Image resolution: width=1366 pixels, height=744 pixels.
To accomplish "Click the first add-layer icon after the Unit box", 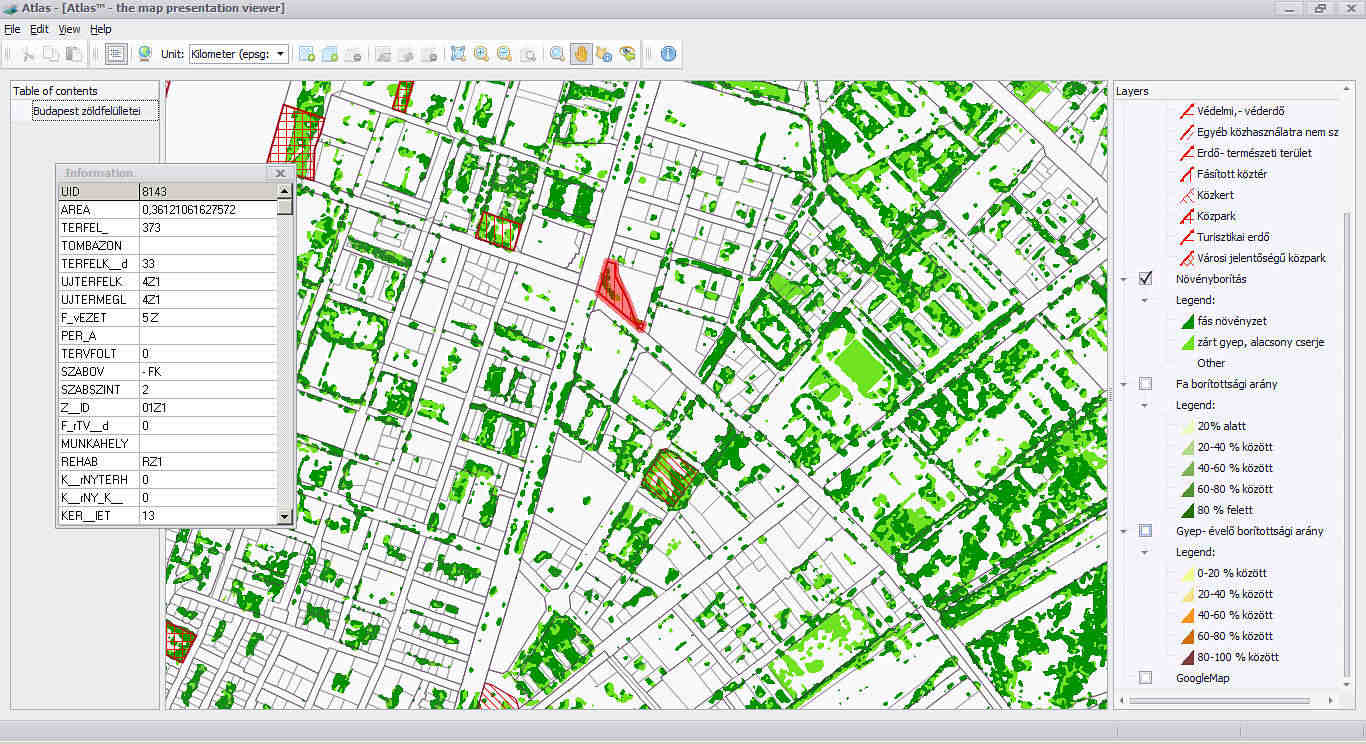I will pyautogui.click(x=307, y=54).
